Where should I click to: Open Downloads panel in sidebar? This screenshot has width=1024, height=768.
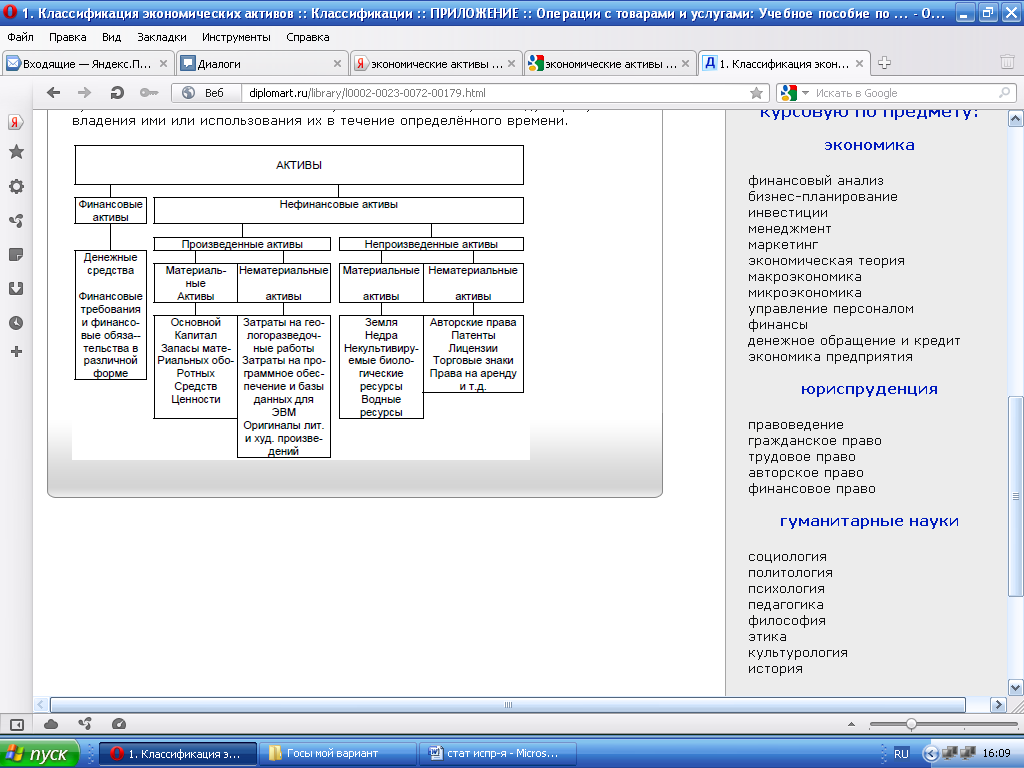16,289
